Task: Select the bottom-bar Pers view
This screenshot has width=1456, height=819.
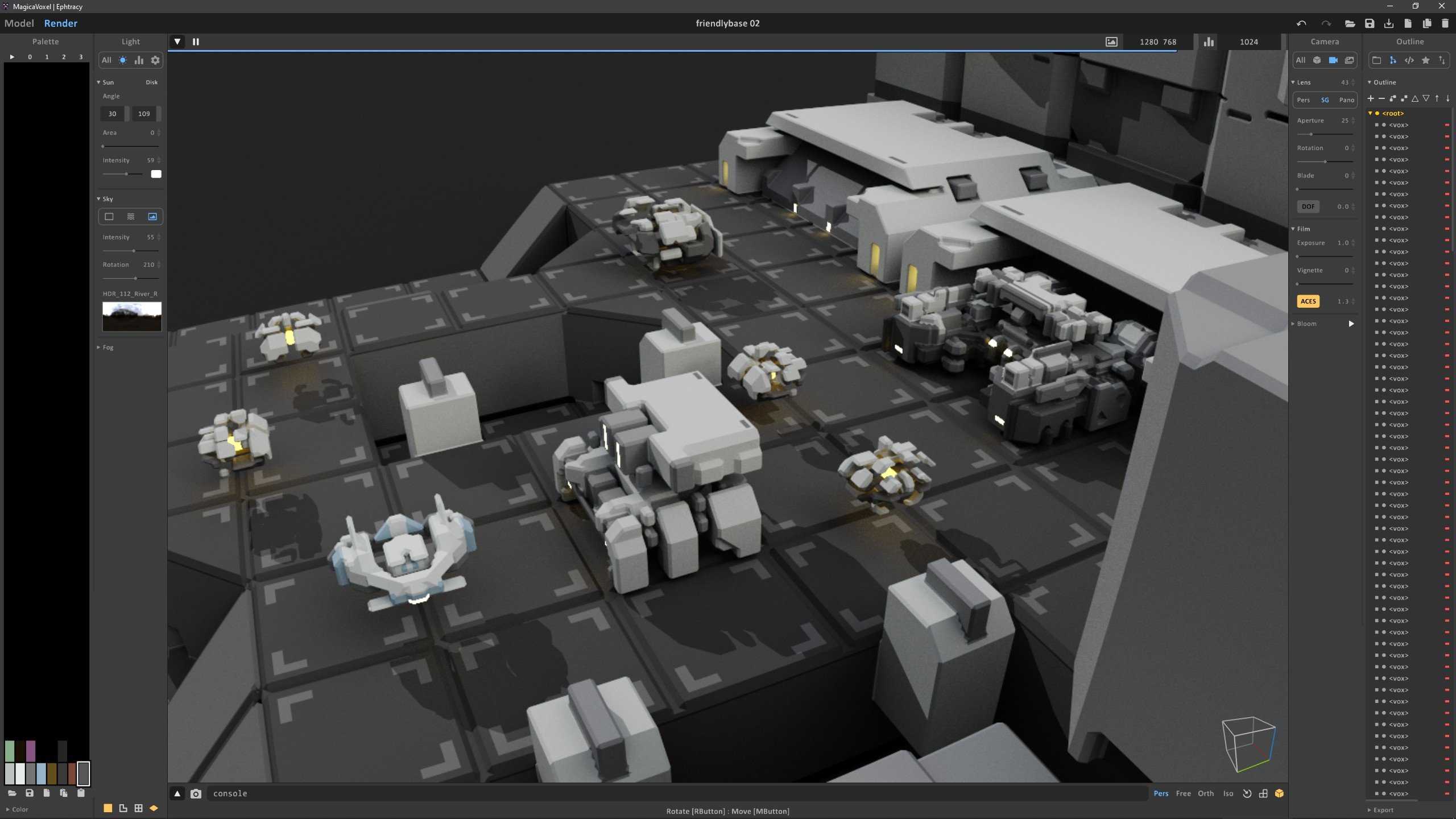Action: [1161, 793]
